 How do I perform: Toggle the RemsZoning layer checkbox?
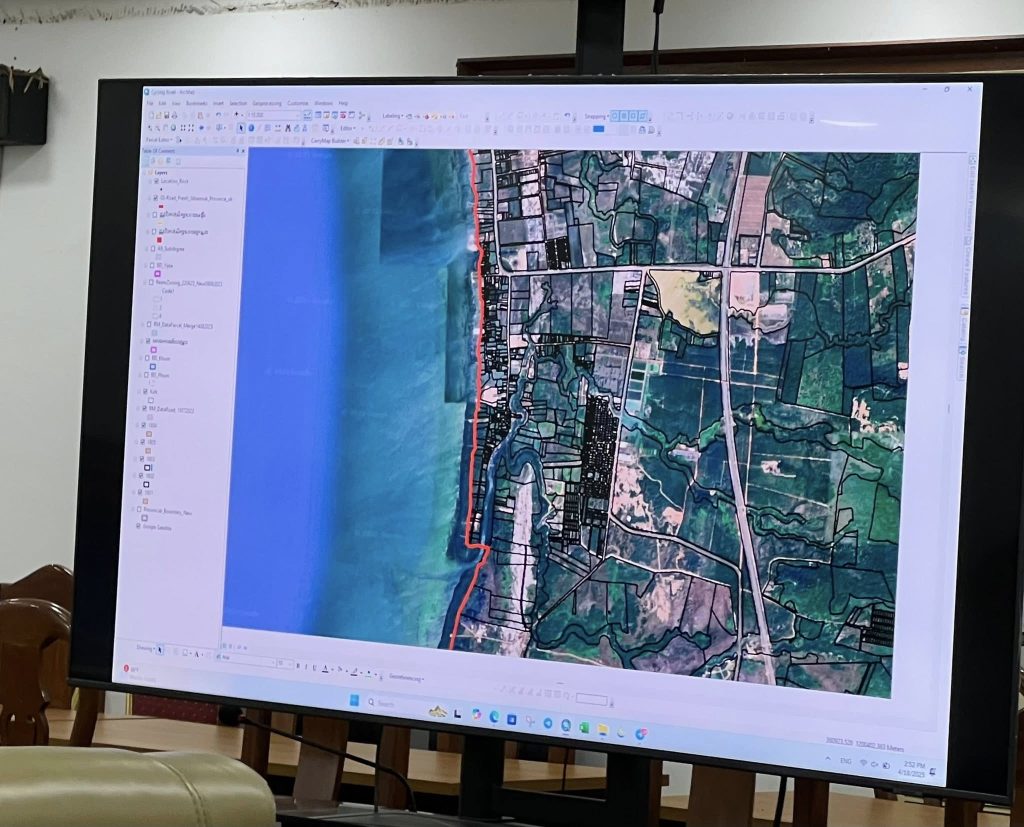[151, 282]
